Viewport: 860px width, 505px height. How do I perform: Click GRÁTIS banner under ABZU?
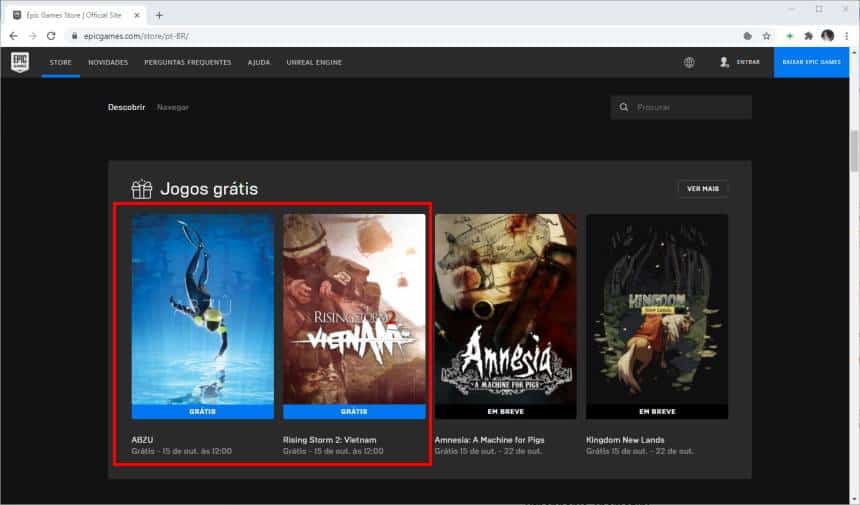[x=202, y=412]
